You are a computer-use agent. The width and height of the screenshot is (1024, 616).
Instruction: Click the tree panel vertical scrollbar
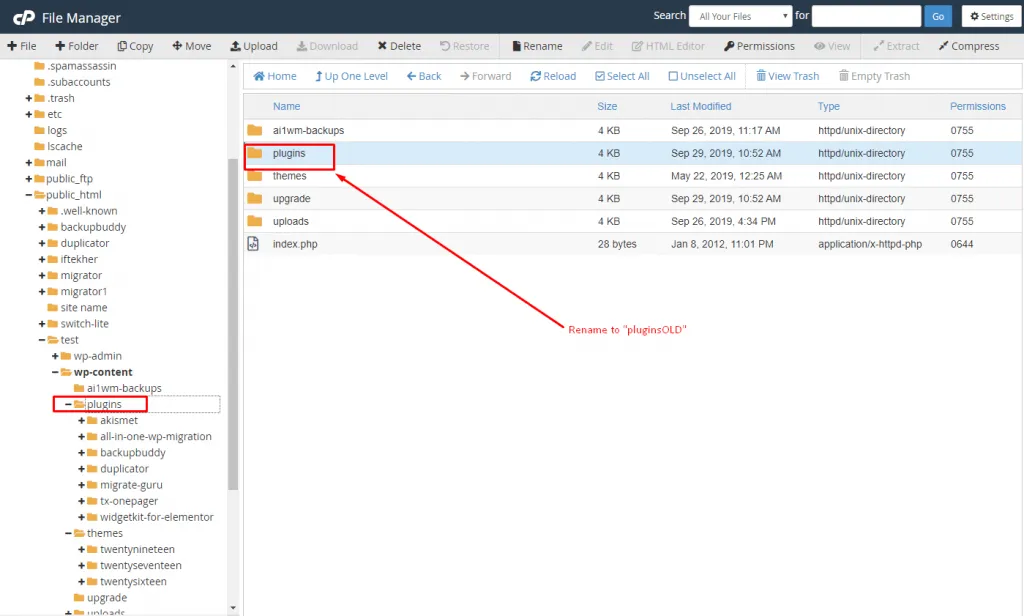(233, 324)
